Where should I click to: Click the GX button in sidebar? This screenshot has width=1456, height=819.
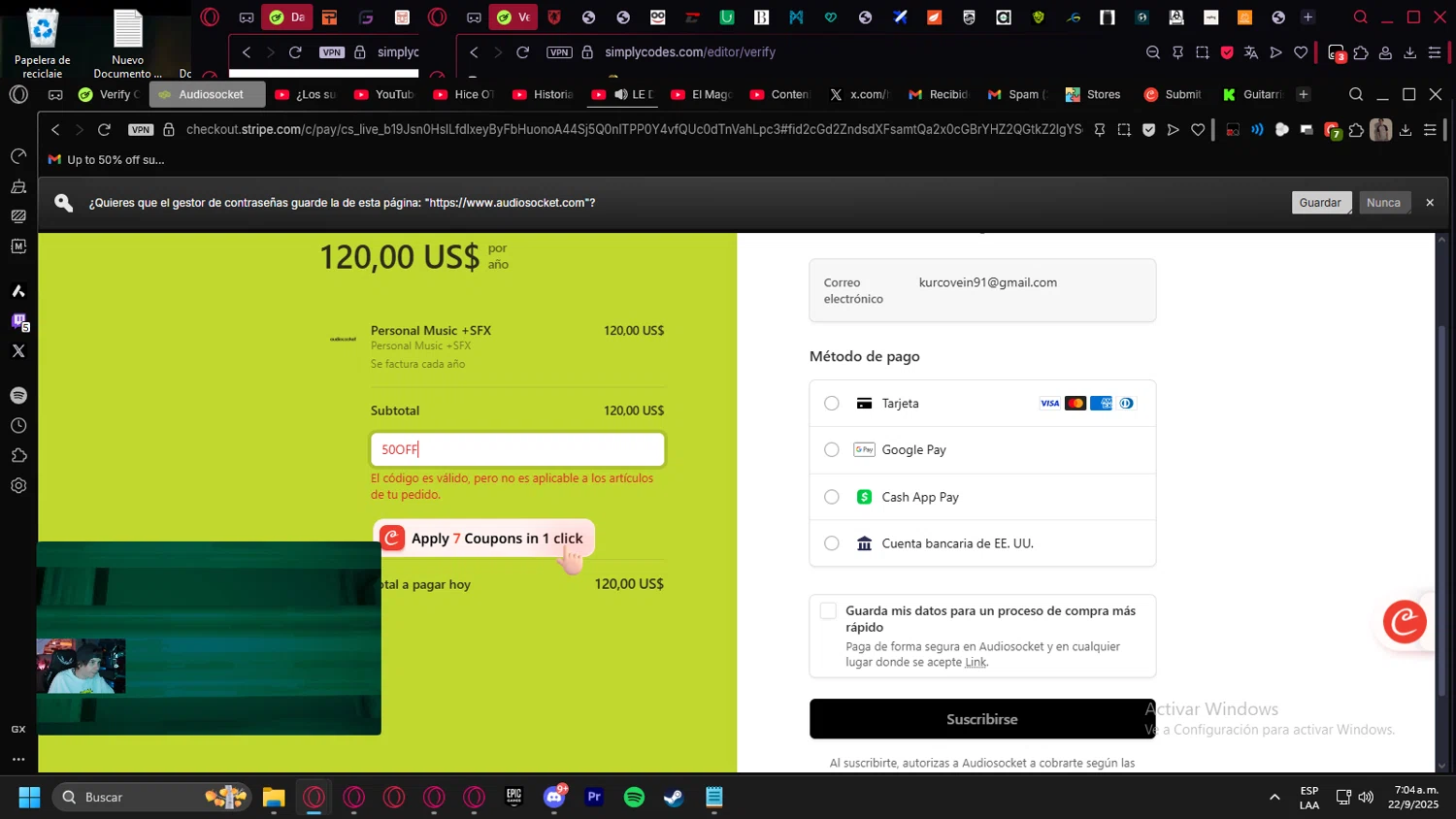tap(18, 729)
